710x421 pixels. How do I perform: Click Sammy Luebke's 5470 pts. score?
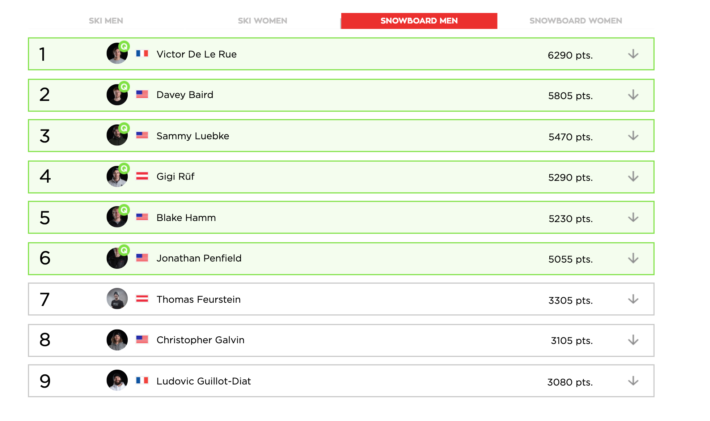click(x=570, y=136)
